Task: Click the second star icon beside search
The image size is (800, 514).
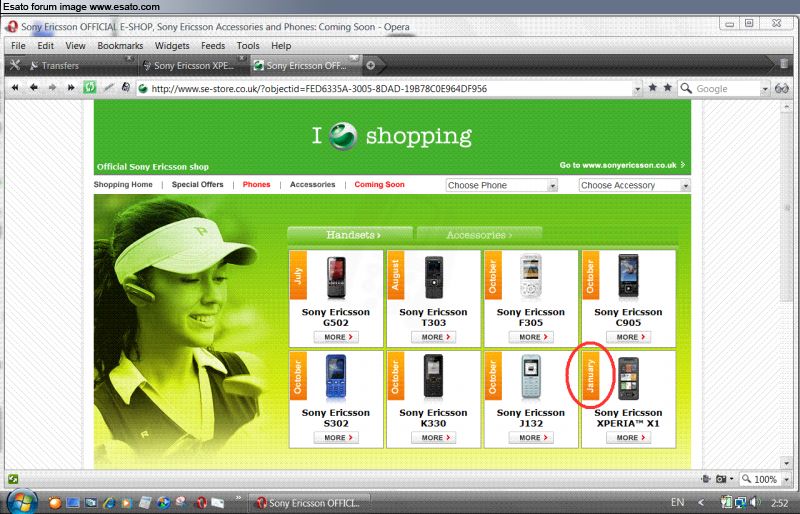Action: click(667, 88)
